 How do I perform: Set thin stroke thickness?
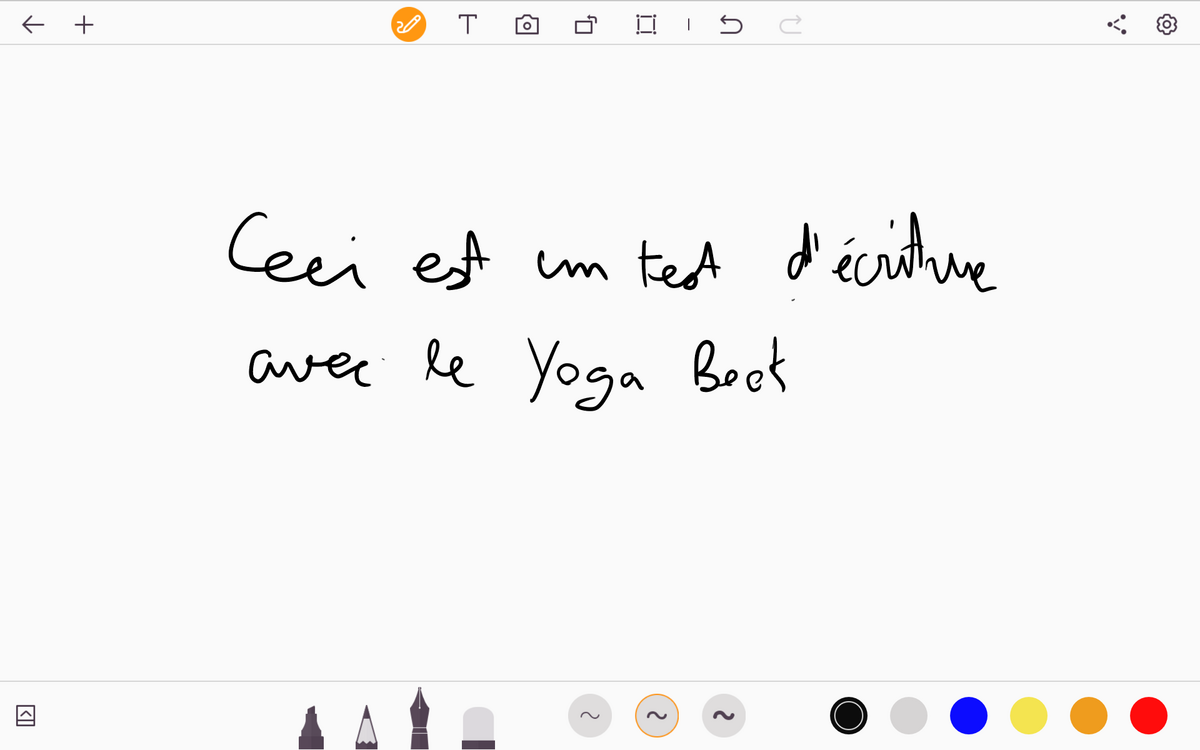click(x=590, y=715)
